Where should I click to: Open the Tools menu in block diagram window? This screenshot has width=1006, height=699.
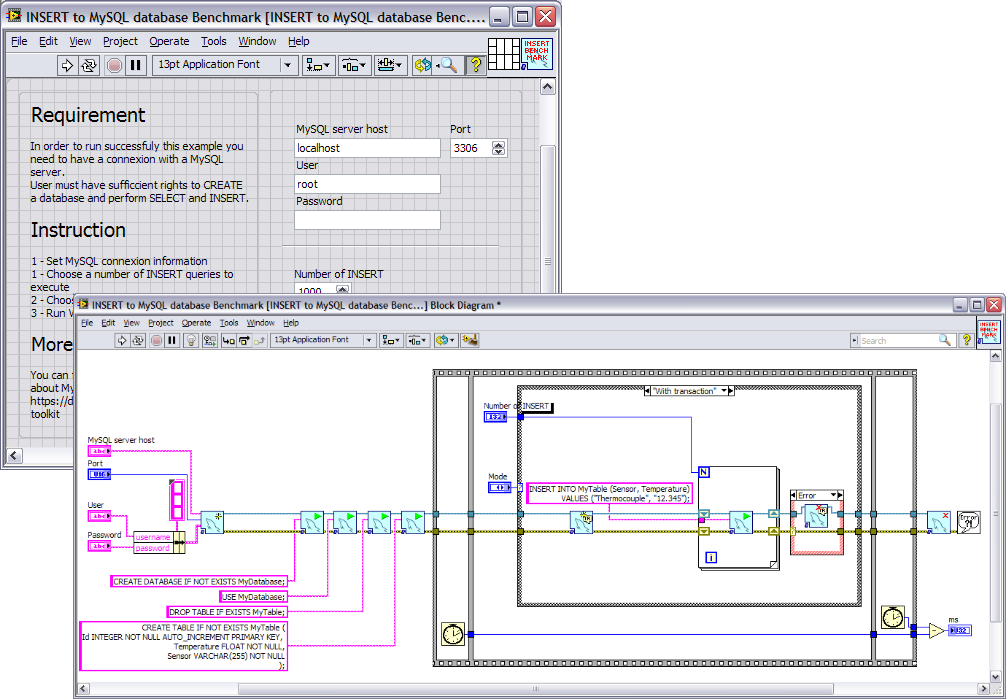(x=229, y=323)
